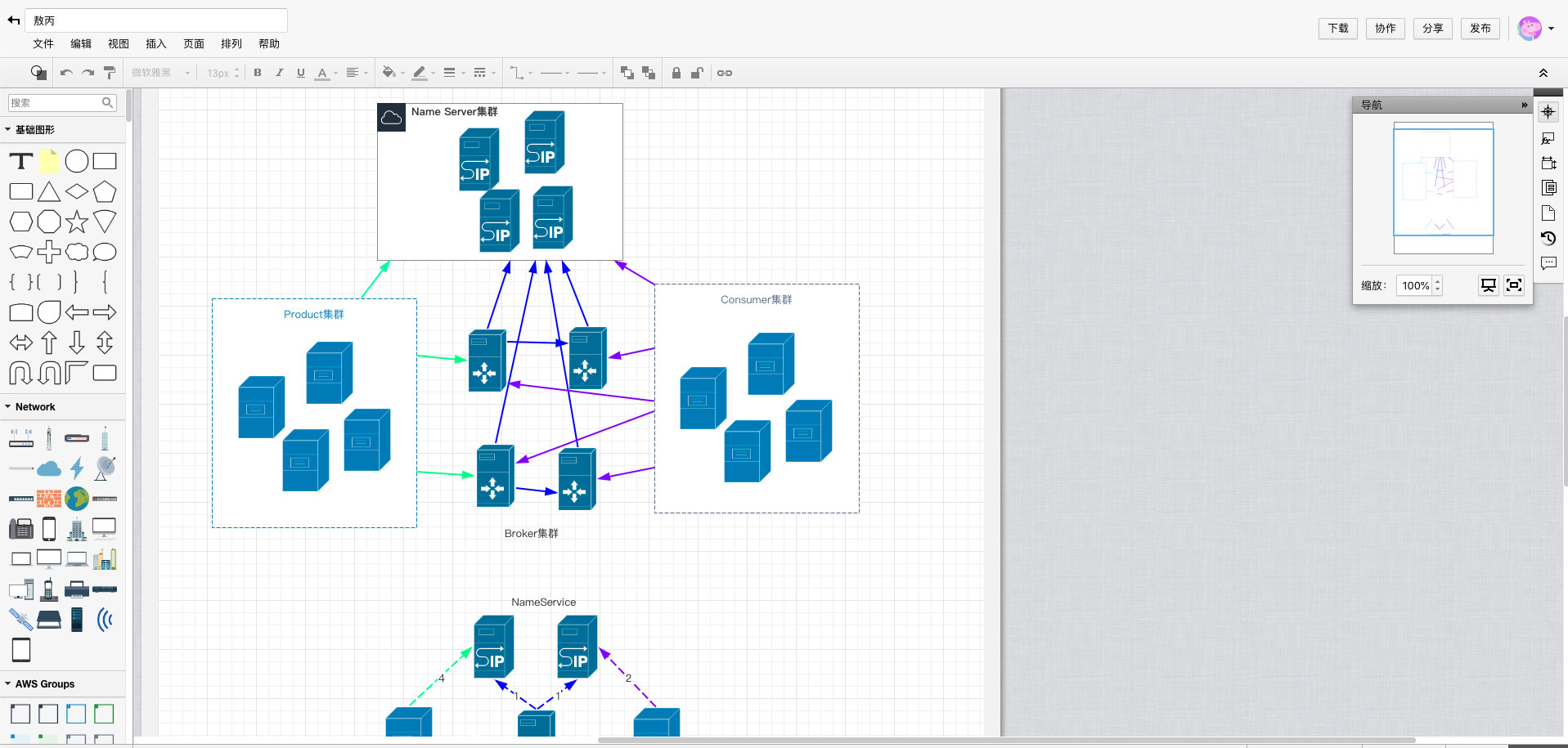1568x748 pixels.
Task: Toggle the lock on selected shape
Action: tap(676, 73)
